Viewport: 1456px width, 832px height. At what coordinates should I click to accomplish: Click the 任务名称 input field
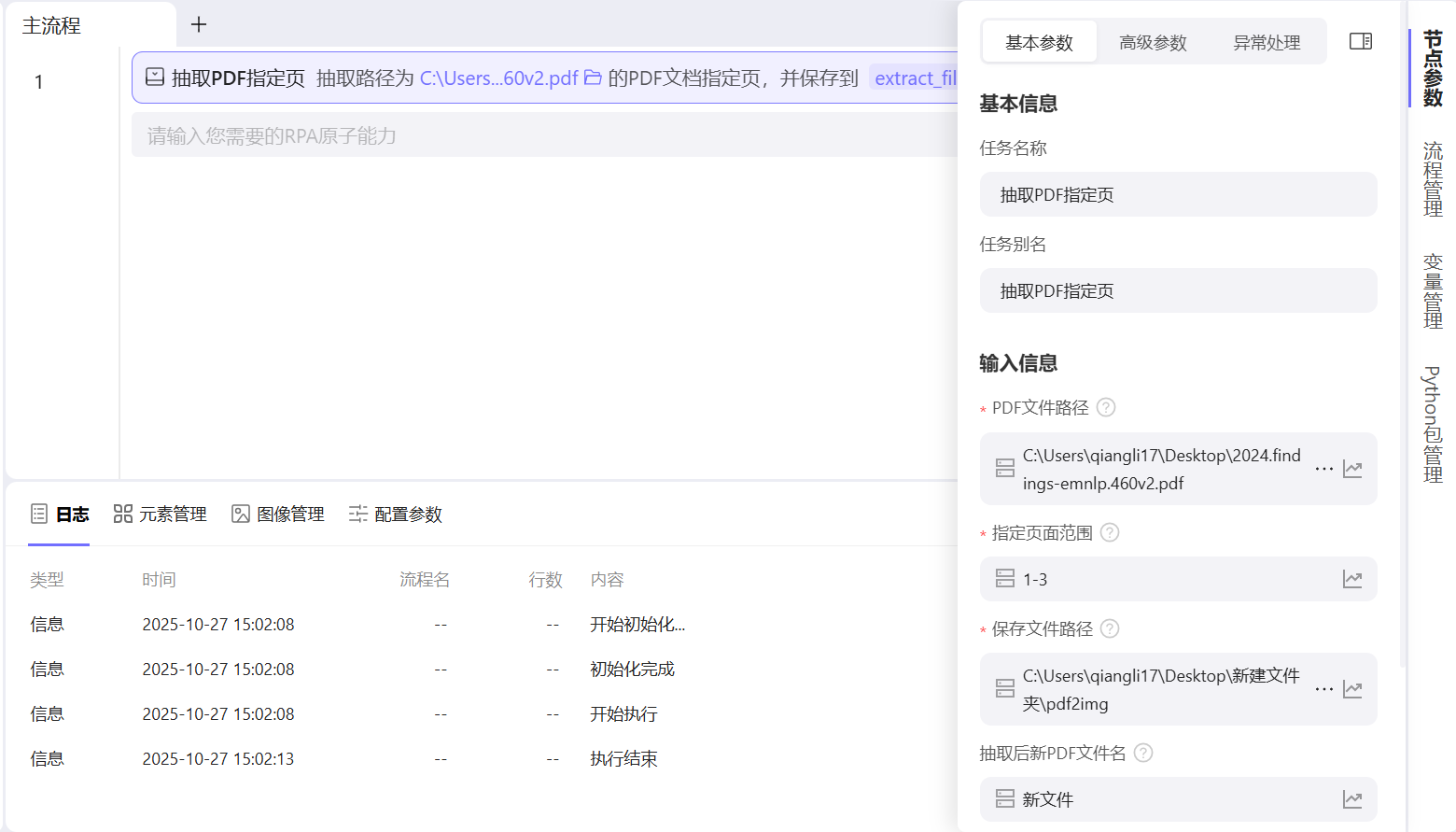coord(1178,194)
